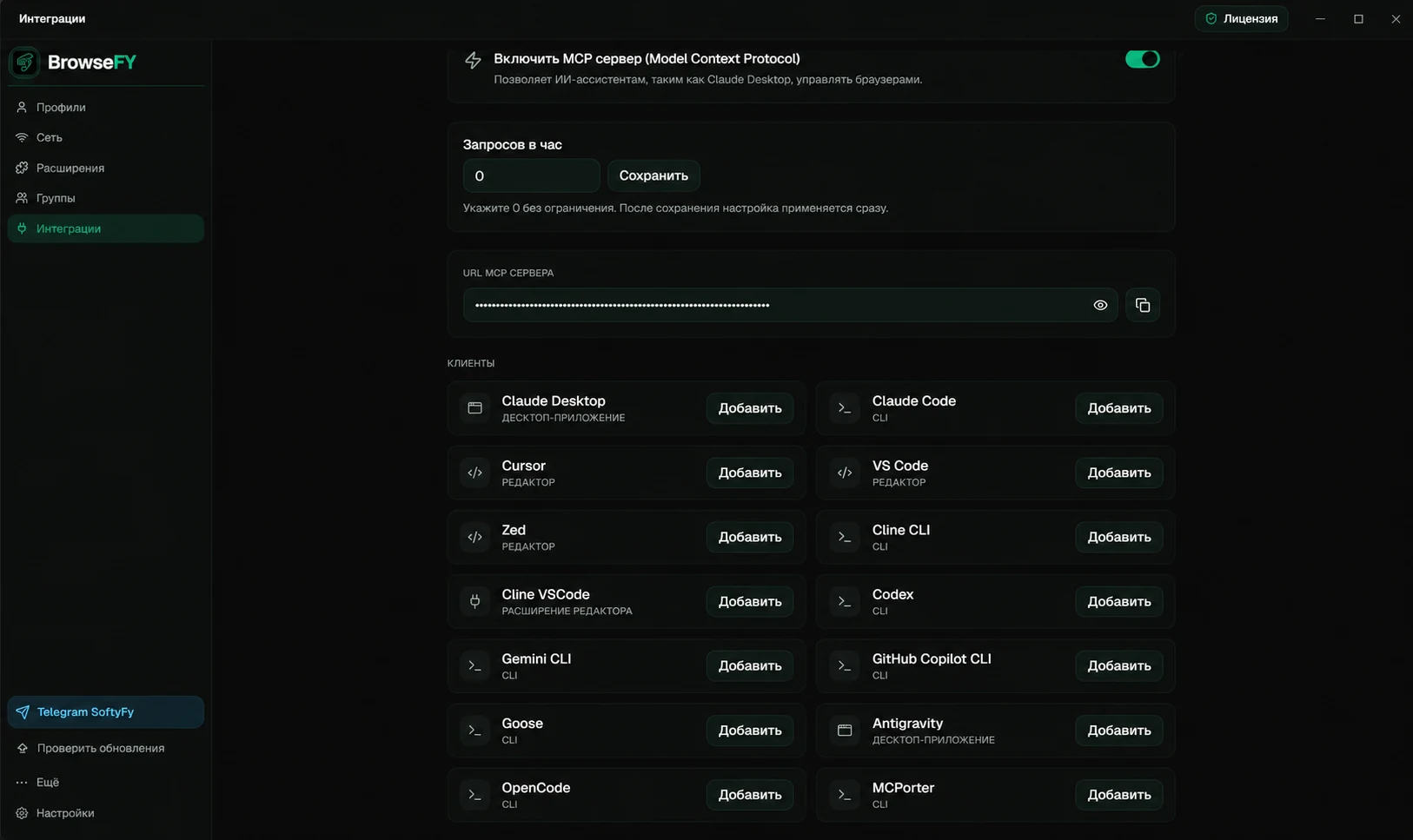Click the masked MCP server URL field
The image size is (1413, 840).
(x=790, y=305)
